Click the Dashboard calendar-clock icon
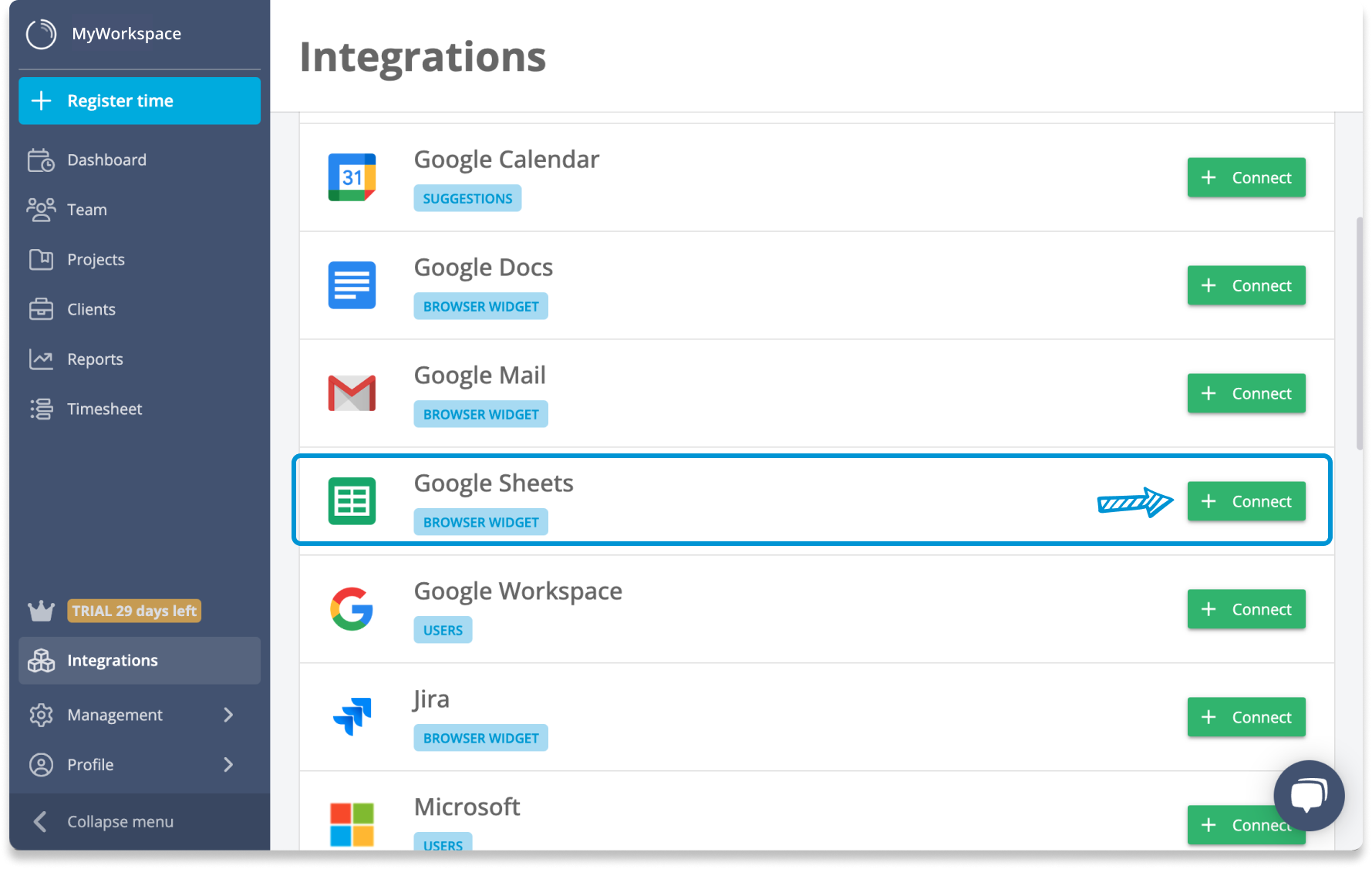 pos(41,160)
